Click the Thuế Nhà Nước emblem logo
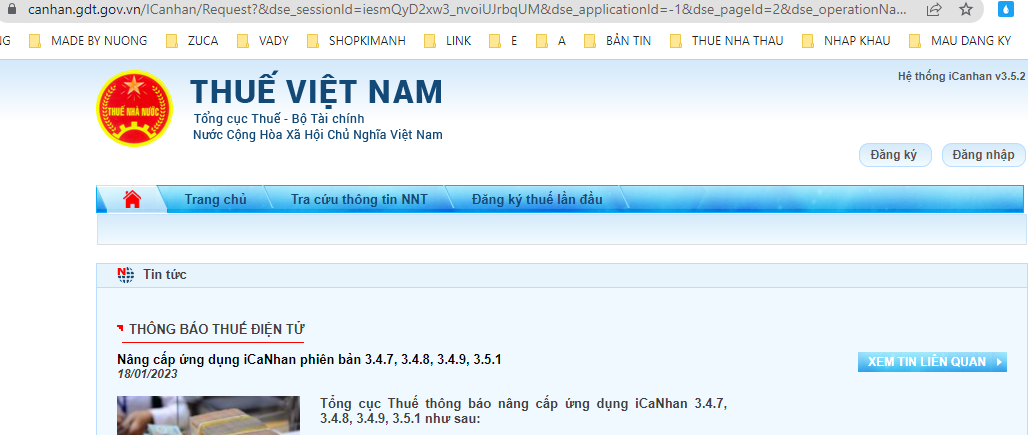 [133, 109]
